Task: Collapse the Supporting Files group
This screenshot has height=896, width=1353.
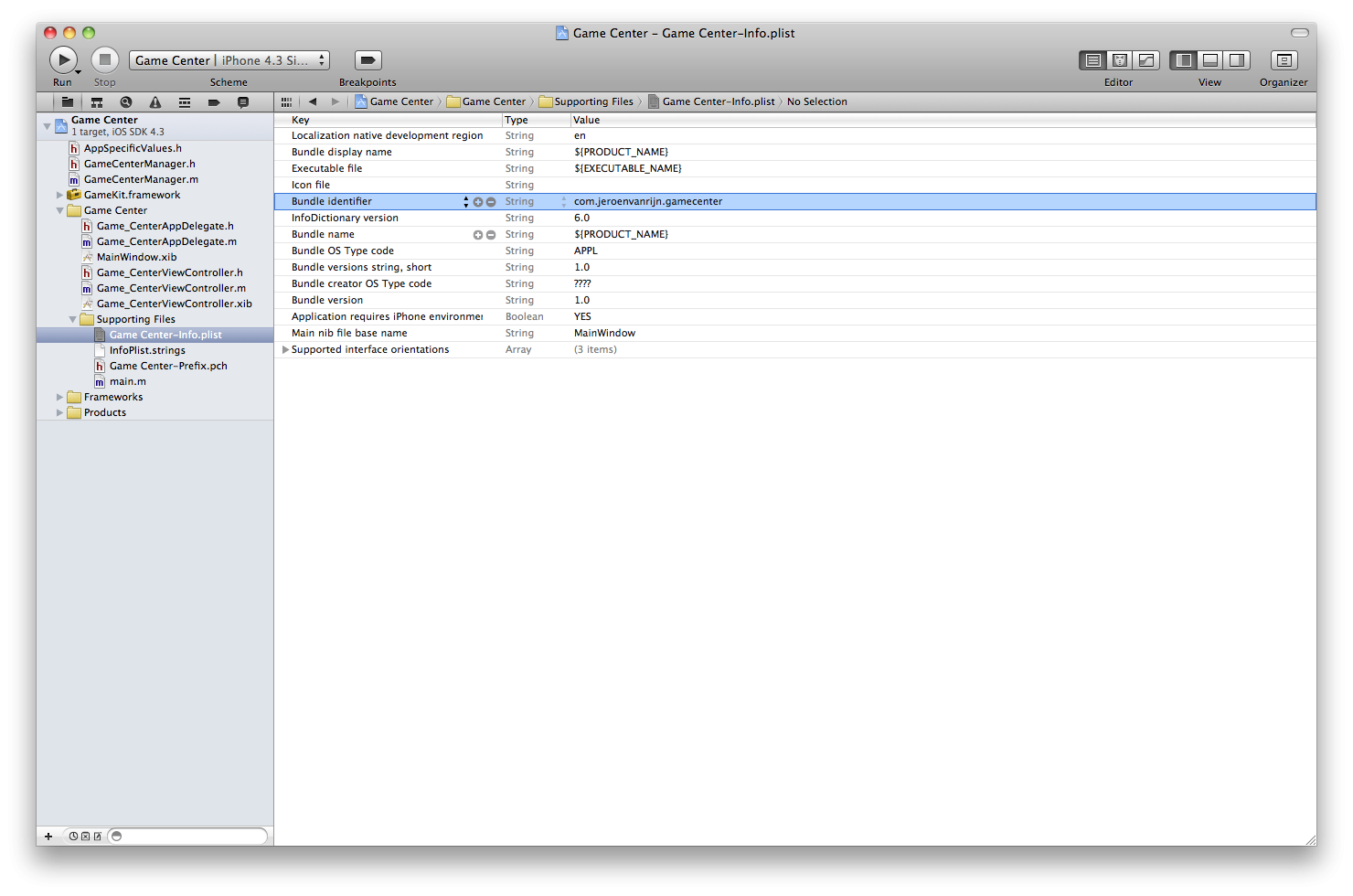Action: pyautogui.click(x=72, y=319)
